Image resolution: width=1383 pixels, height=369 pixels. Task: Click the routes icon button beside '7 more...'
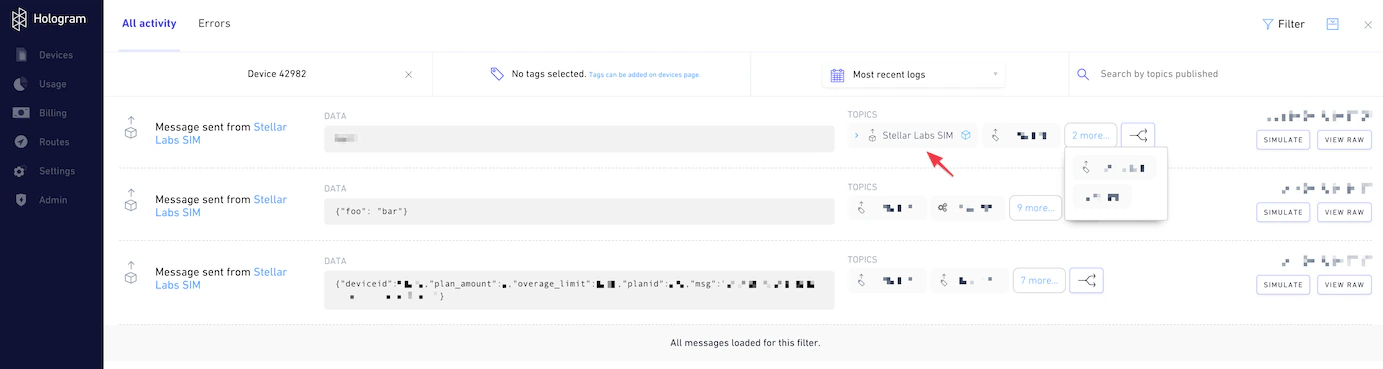coord(1086,281)
